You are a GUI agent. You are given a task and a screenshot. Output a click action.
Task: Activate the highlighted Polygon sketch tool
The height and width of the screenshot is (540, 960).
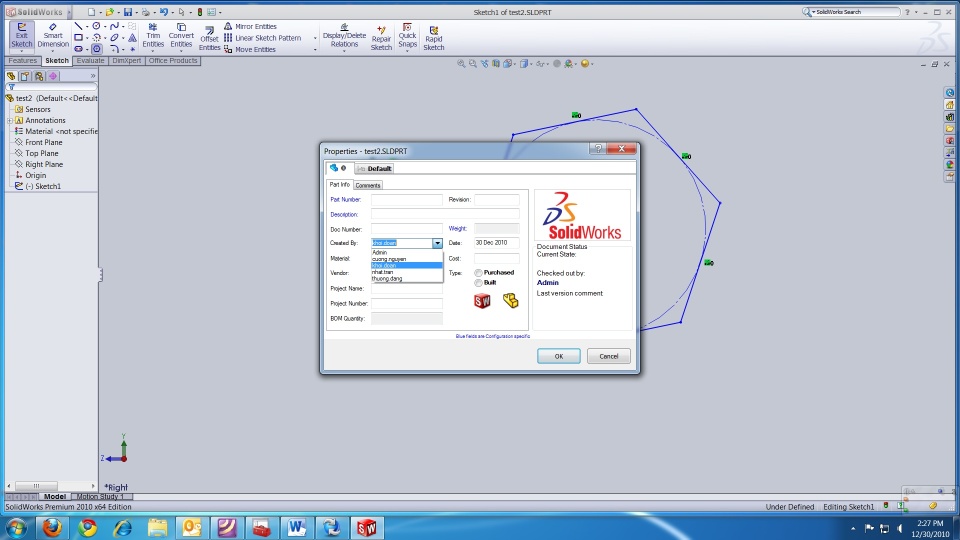97,49
